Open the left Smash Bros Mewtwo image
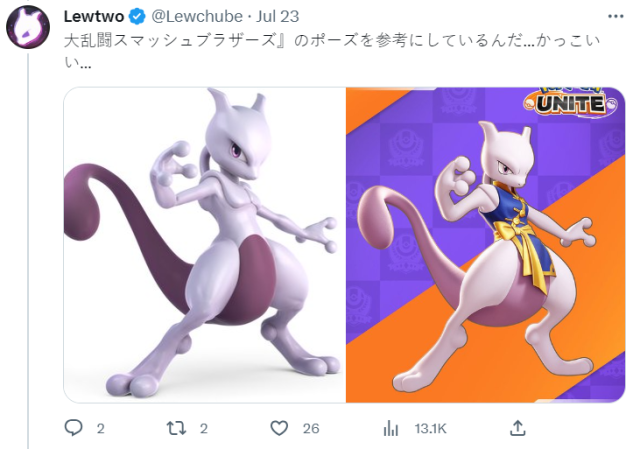Viewport: 640px width, 449px height. (204, 245)
